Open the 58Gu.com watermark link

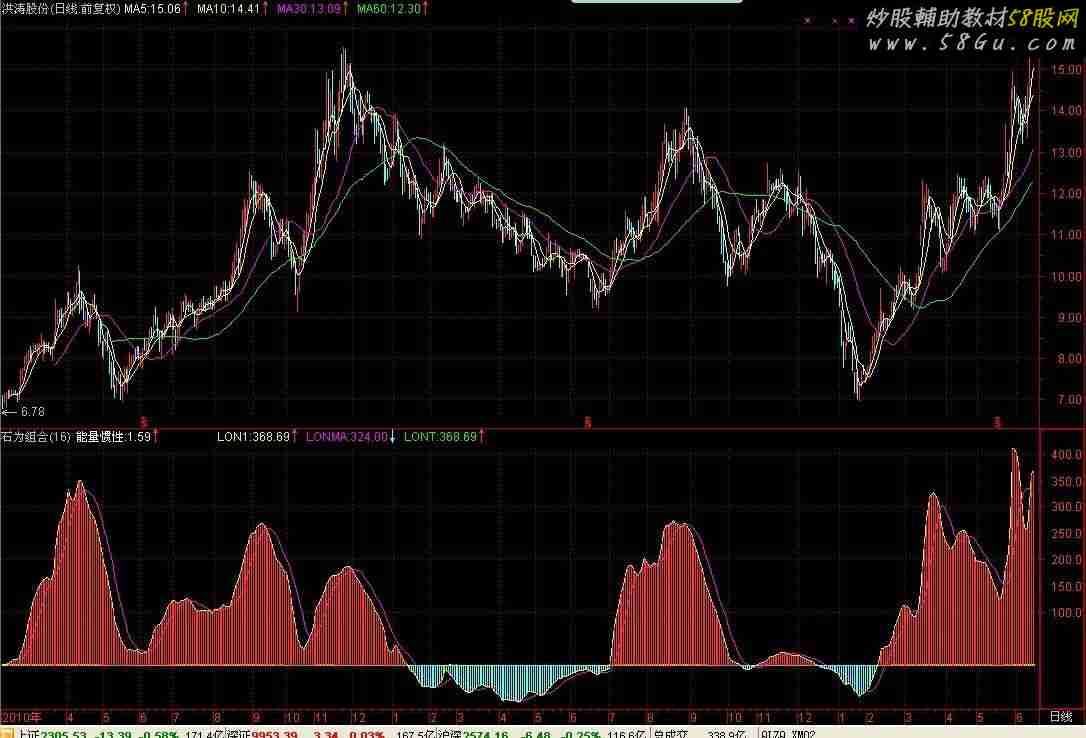[969, 44]
